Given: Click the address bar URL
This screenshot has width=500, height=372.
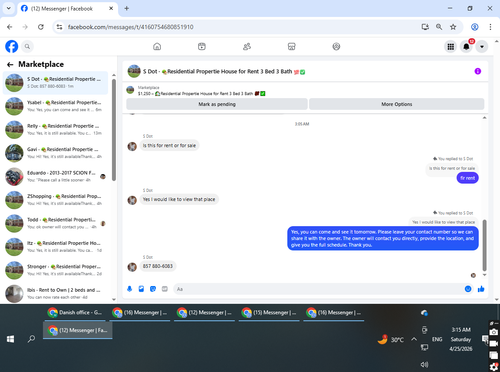Looking at the screenshot, I should [130, 27].
